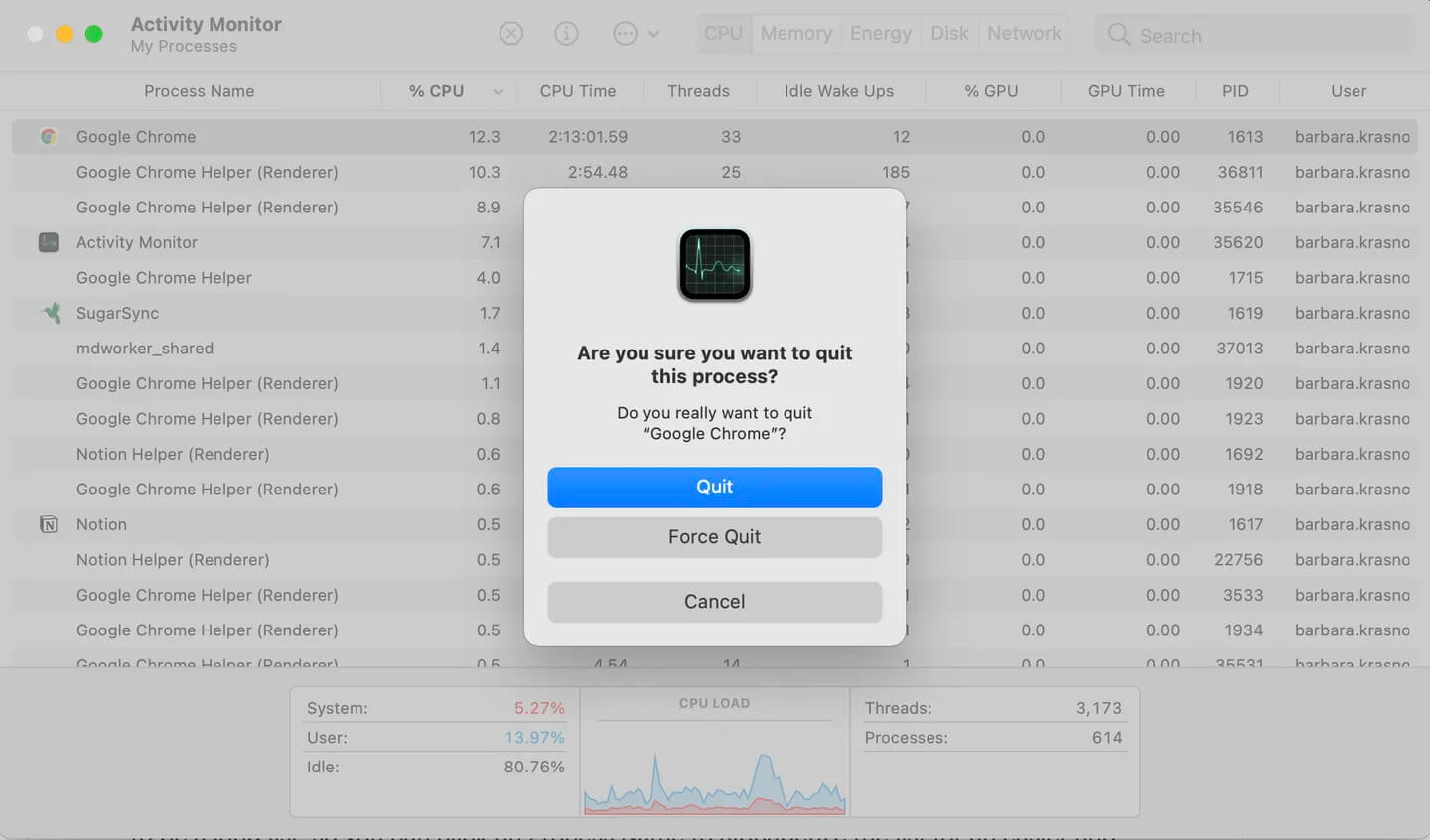Expand dropdown arrow beside ellipsis button
The height and width of the screenshot is (840, 1430).
point(654,34)
